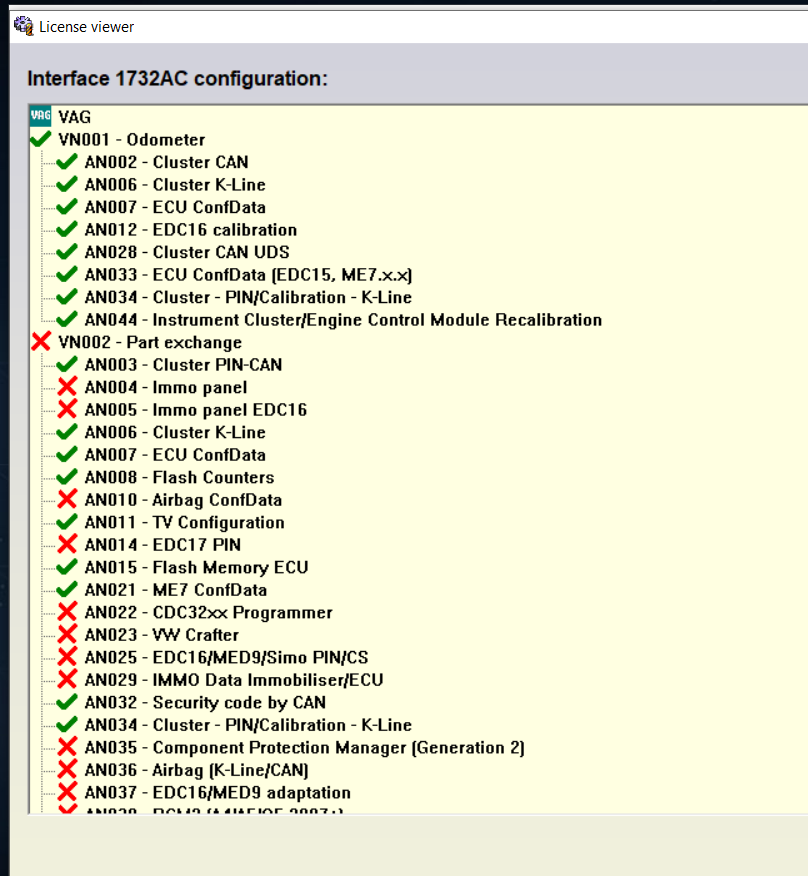Image resolution: width=808 pixels, height=876 pixels.
Task: Select AN003 - Cluster PIN-CAN entry
Action: [183, 364]
